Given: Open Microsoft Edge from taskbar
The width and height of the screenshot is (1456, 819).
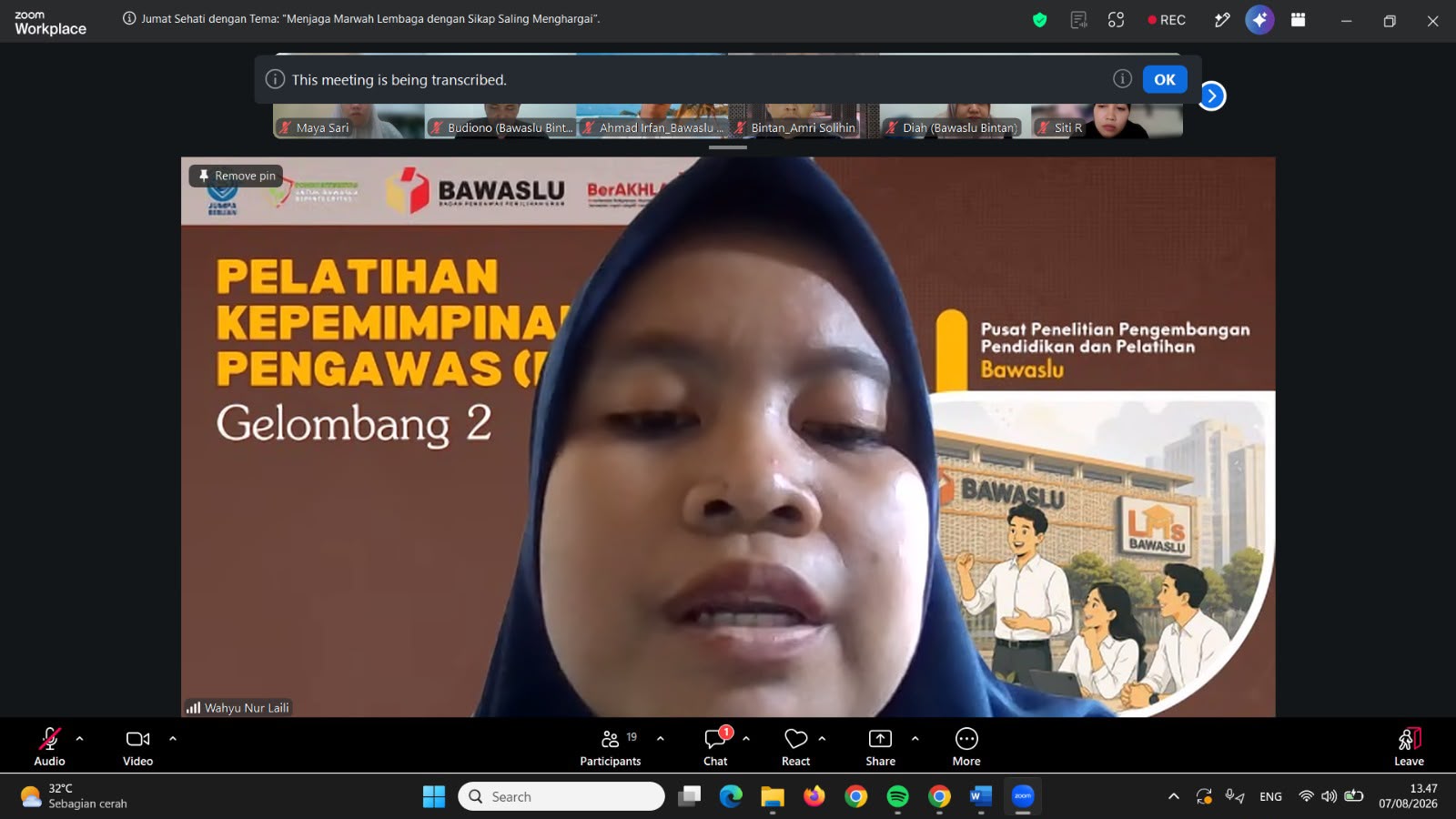Looking at the screenshot, I should point(731,796).
